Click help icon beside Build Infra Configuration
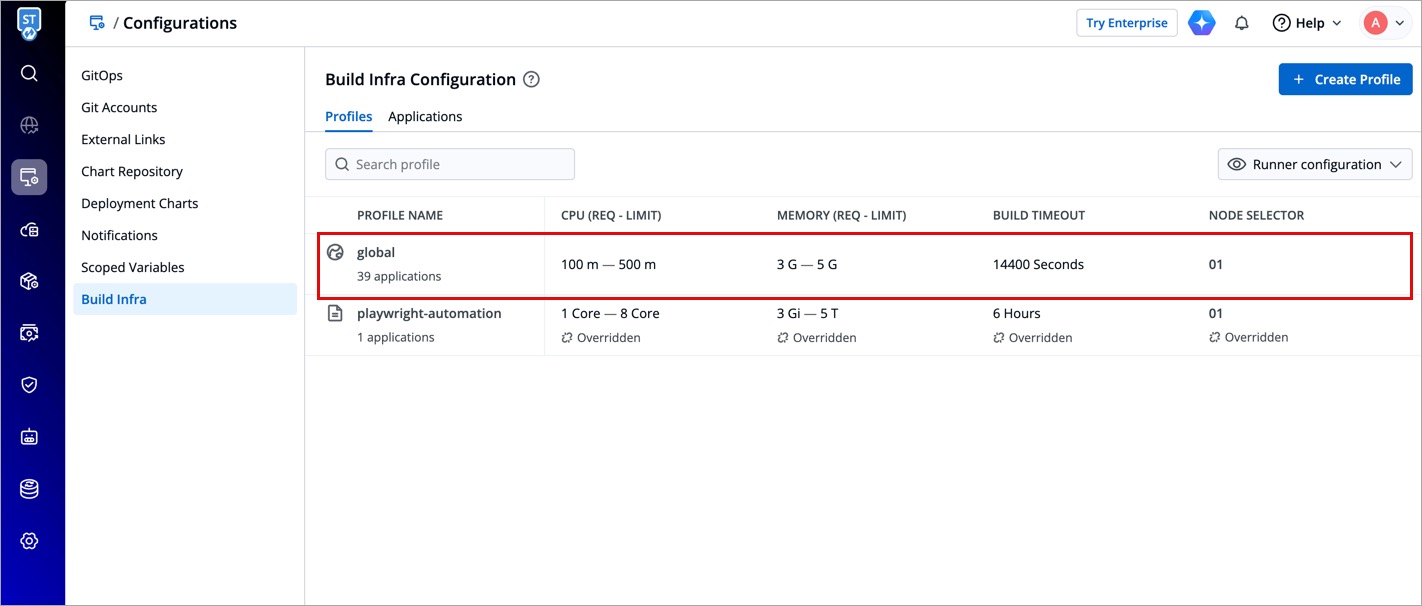Screen dimensions: 1422x606 pyautogui.click(x=532, y=80)
